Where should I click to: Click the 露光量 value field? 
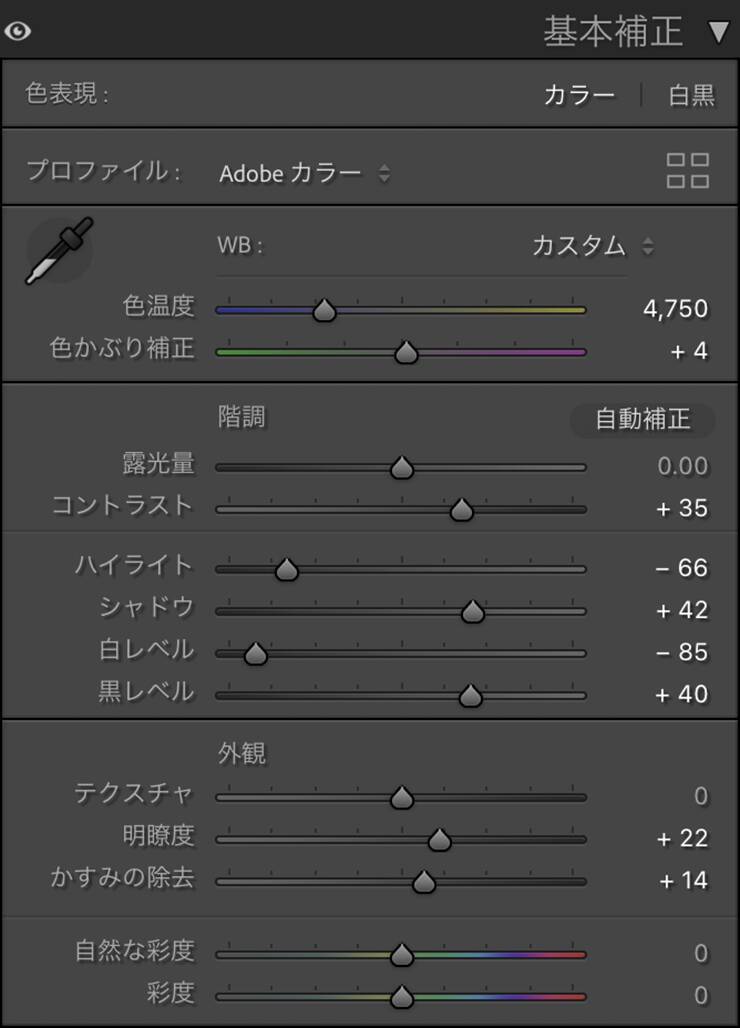click(682, 466)
